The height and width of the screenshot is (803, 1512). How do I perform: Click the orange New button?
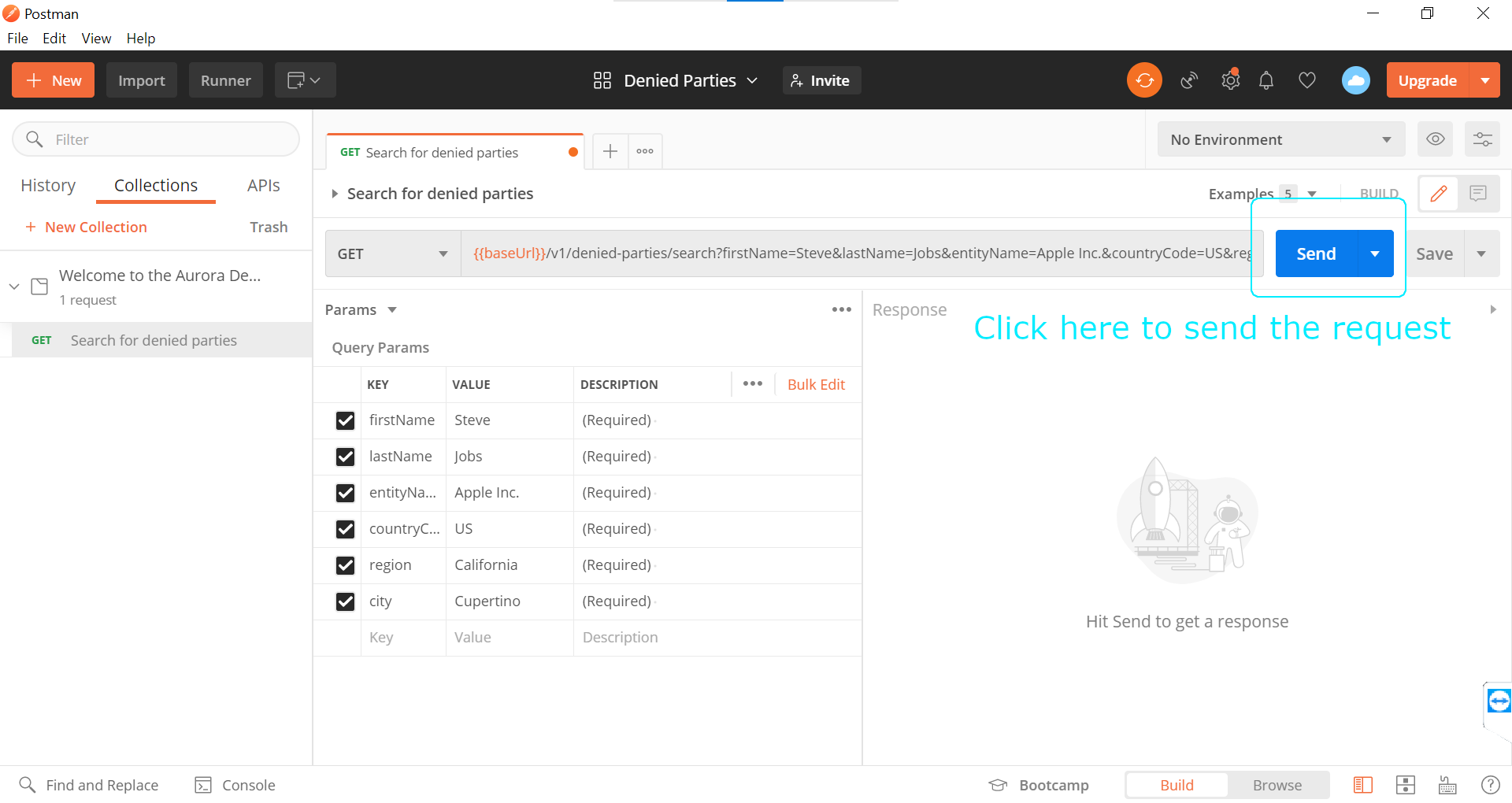click(53, 80)
